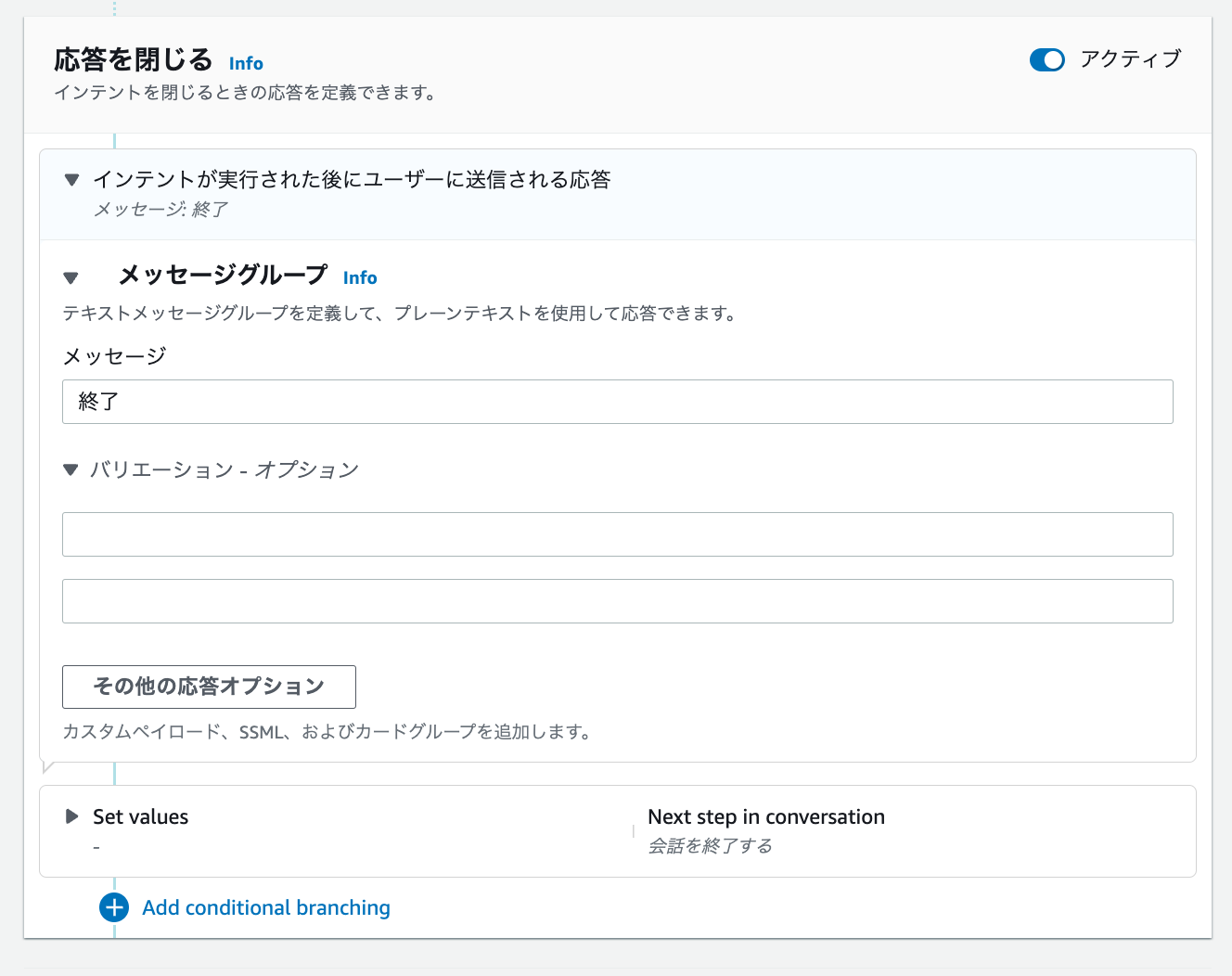Click the 会話を終了する next step text
Image resolution: width=1232 pixels, height=976 pixels.
pyautogui.click(x=711, y=846)
